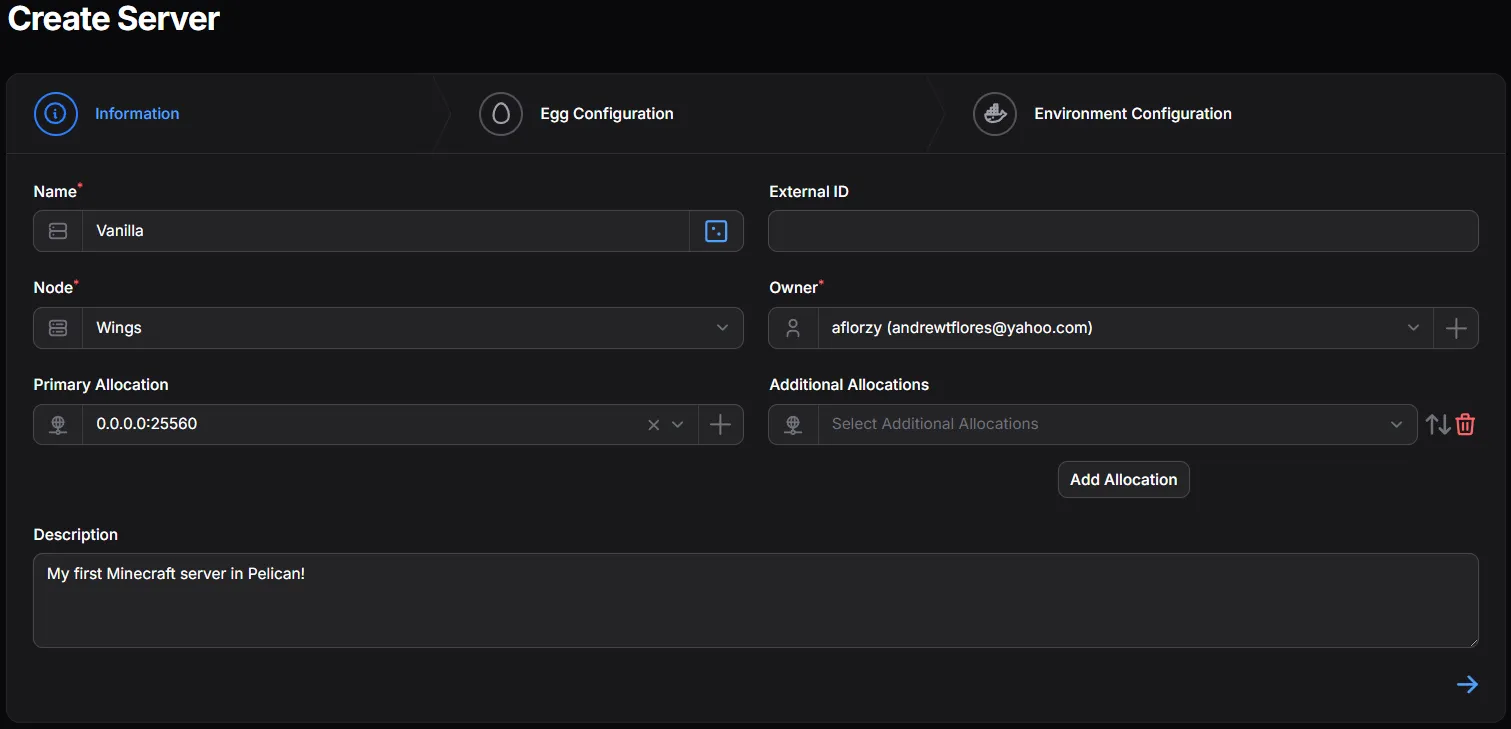This screenshot has height=729, width=1511.
Task: Click the Add Allocation button
Action: click(x=1124, y=480)
